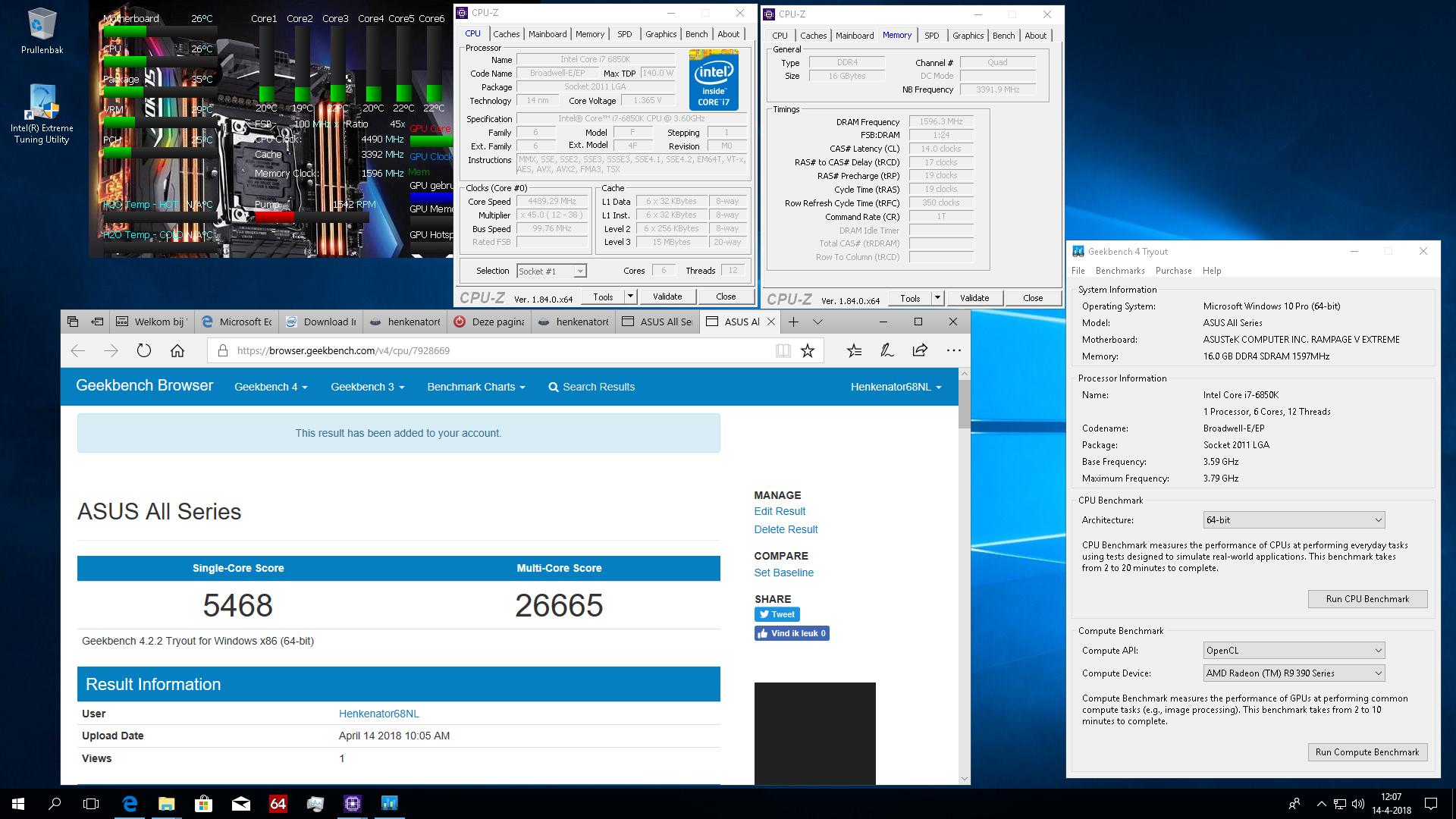The width and height of the screenshot is (1456, 819).
Task: Open the Compute Device Radeon dropdown
Action: click(x=1294, y=673)
